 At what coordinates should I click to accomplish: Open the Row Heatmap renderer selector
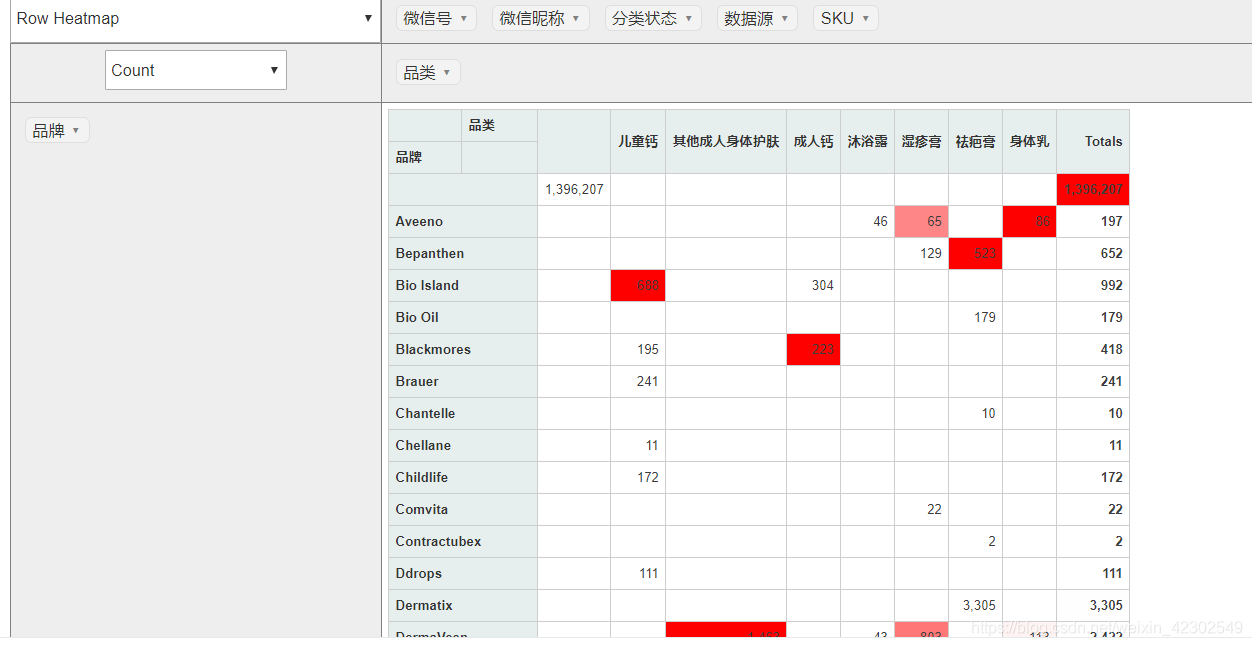click(x=195, y=18)
